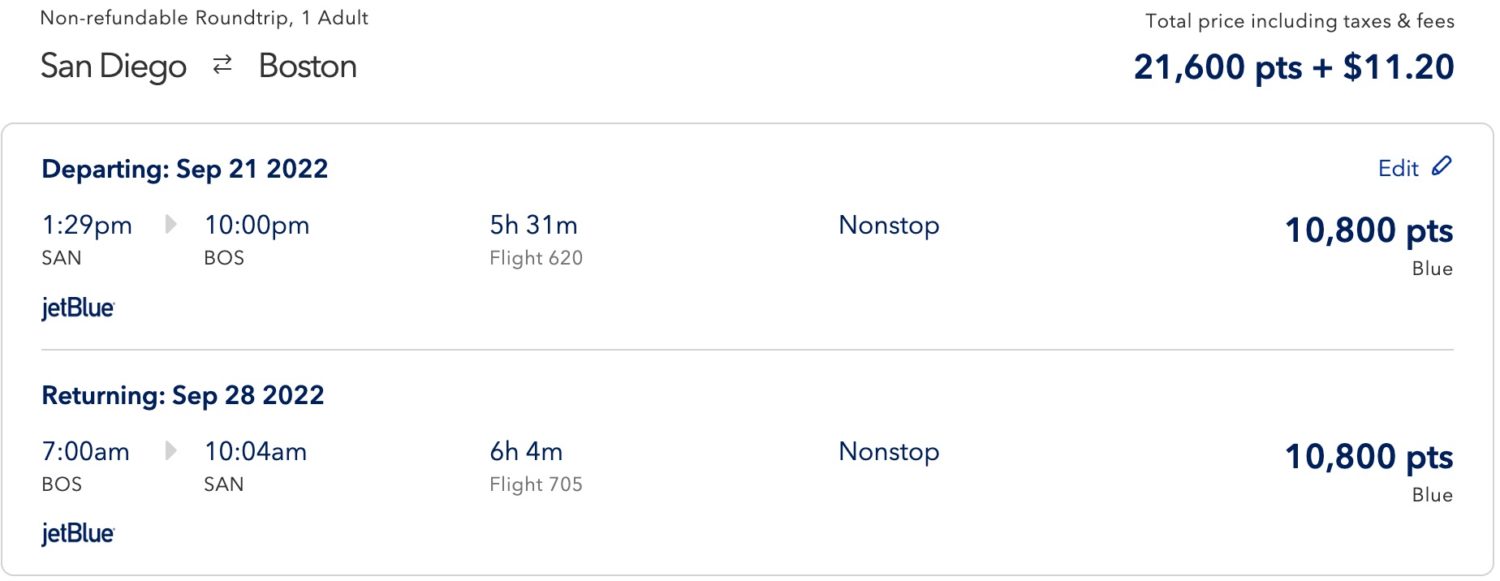Click the 10,800 pts departing price
The height and width of the screenshot is (581, 1500).
pos(1370,230)
